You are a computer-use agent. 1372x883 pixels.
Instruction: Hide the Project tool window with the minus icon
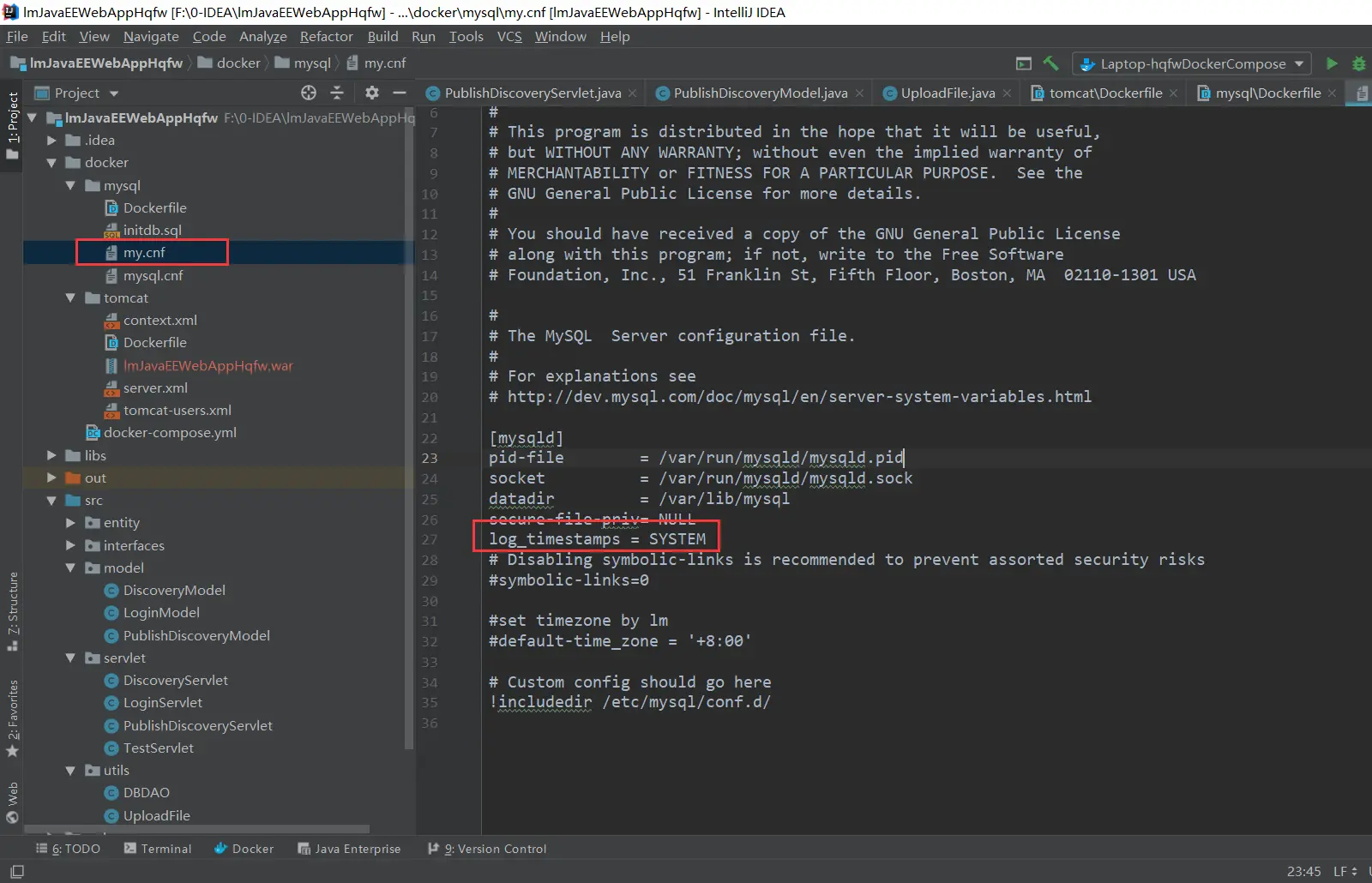coord(400,93)
